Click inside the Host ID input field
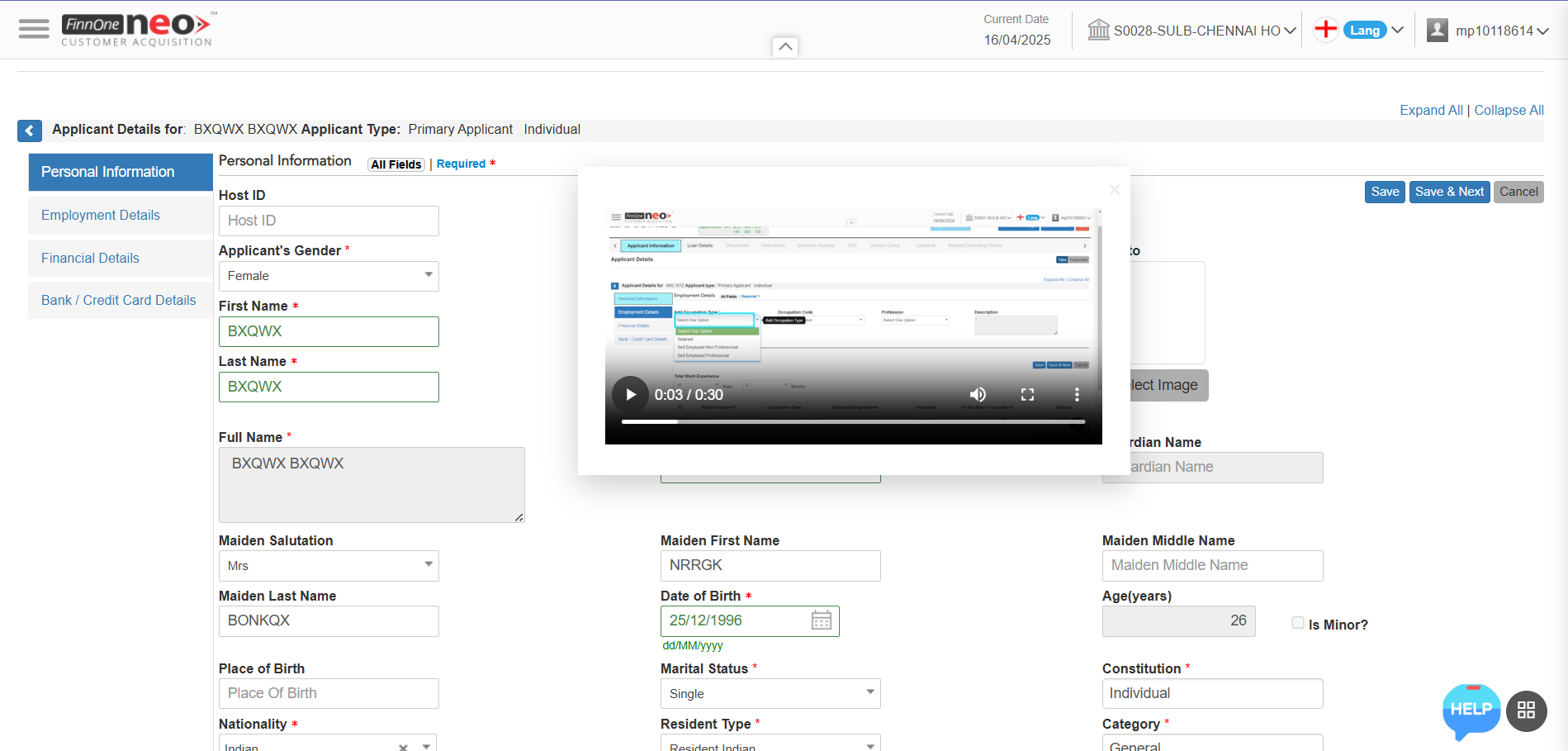 (328, 221)
